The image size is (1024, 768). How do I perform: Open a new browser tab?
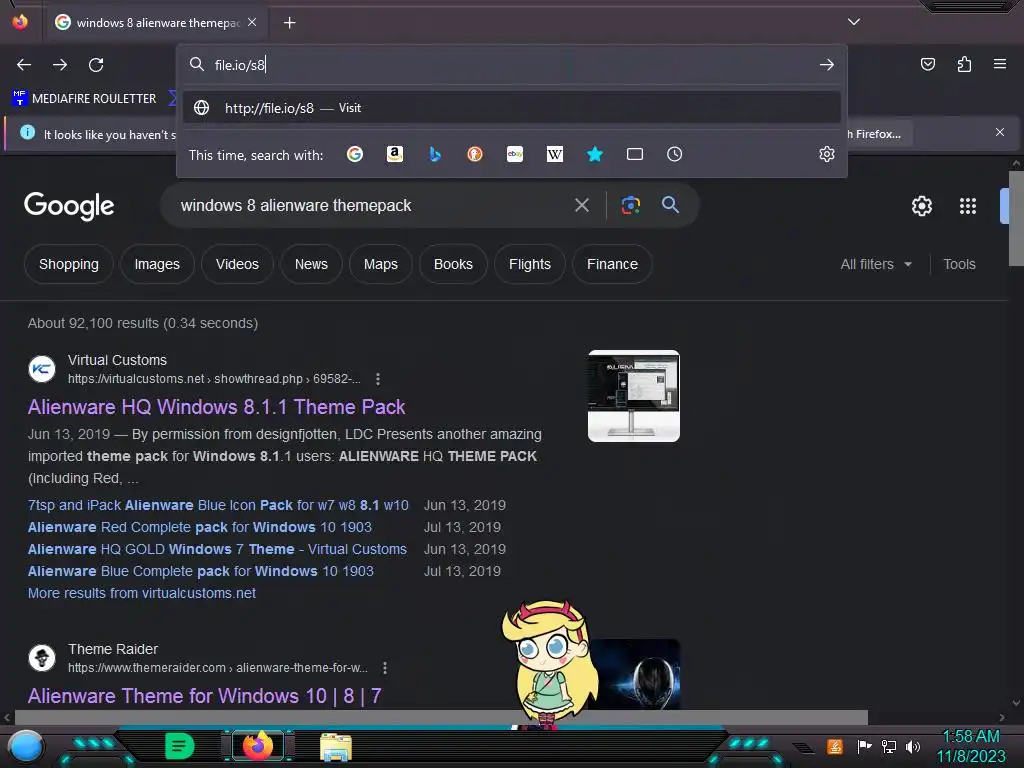(x=289, y=23)
